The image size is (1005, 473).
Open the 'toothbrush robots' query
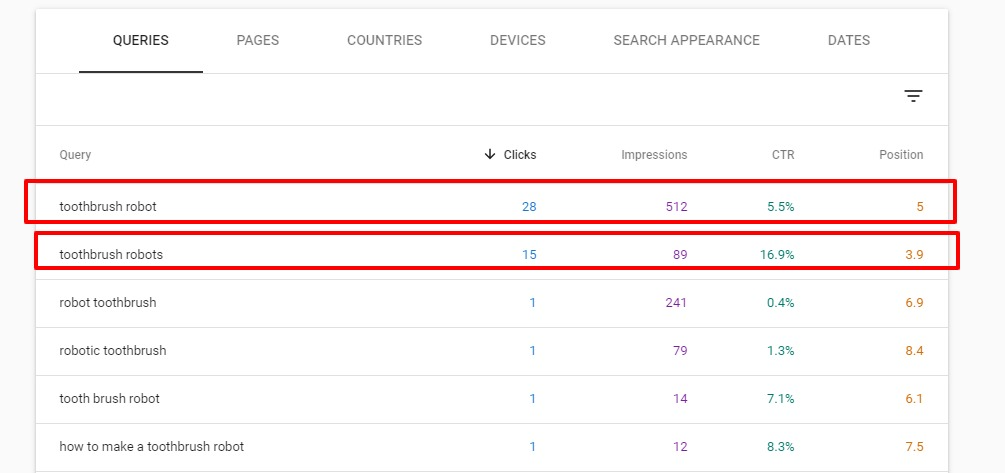111,255
